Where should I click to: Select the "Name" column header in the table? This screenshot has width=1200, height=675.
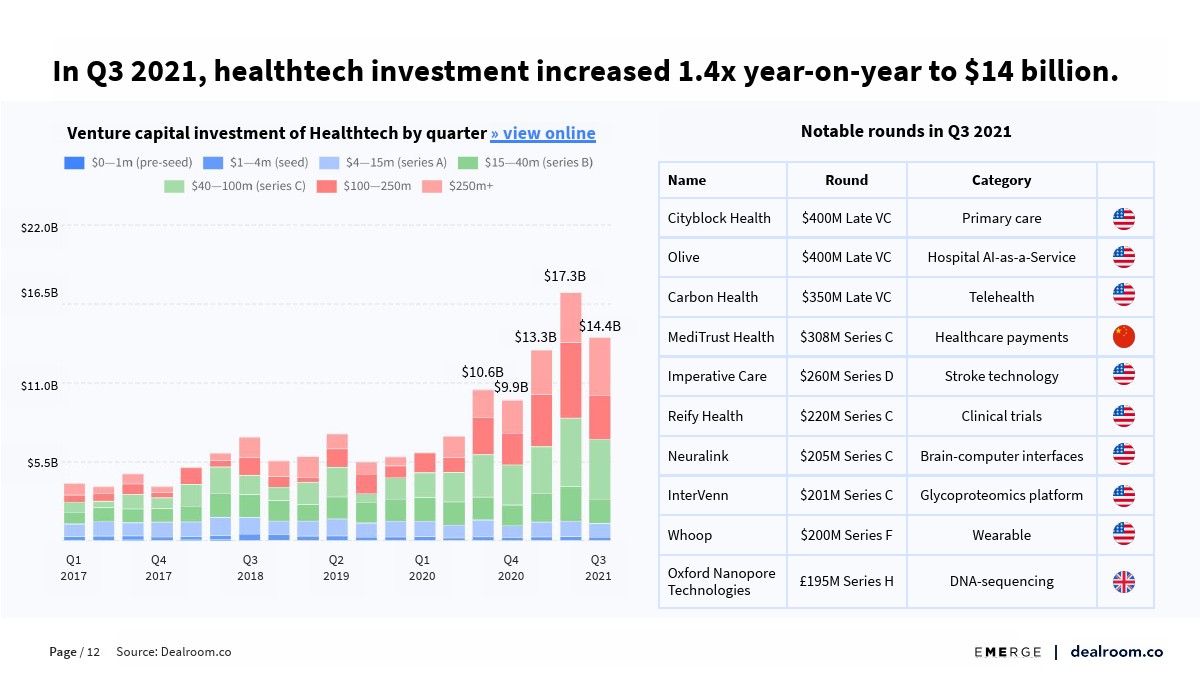point(687,181)
